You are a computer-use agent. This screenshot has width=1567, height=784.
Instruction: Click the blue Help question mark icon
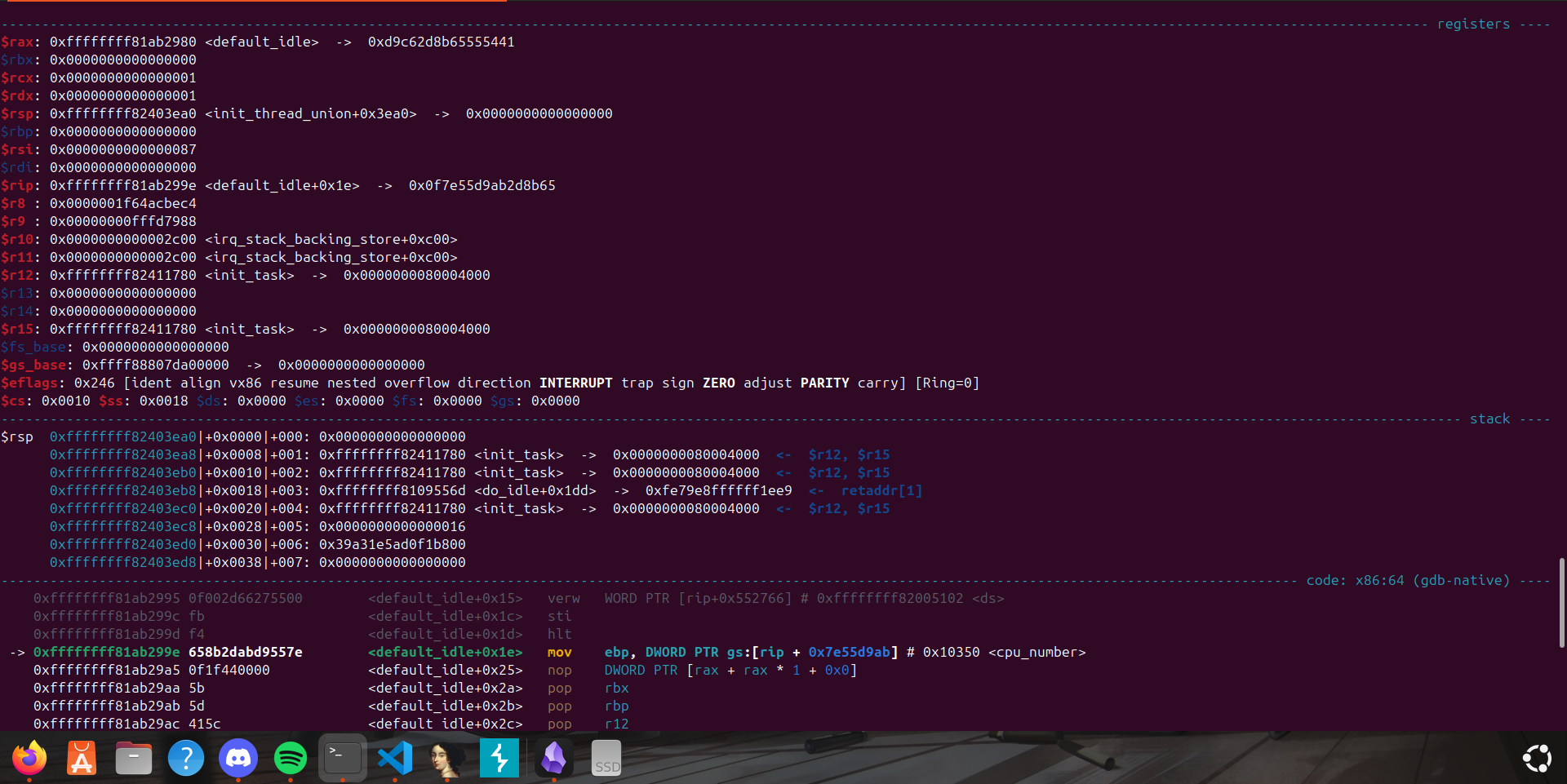point(186,759)
